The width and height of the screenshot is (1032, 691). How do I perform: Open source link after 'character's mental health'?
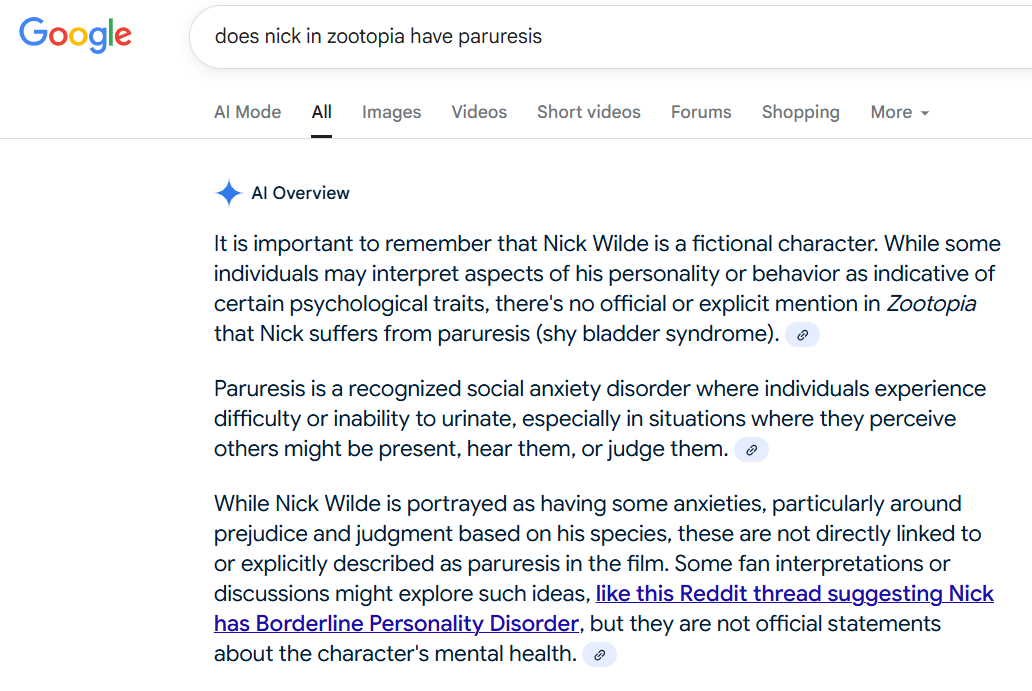point(600,655)
